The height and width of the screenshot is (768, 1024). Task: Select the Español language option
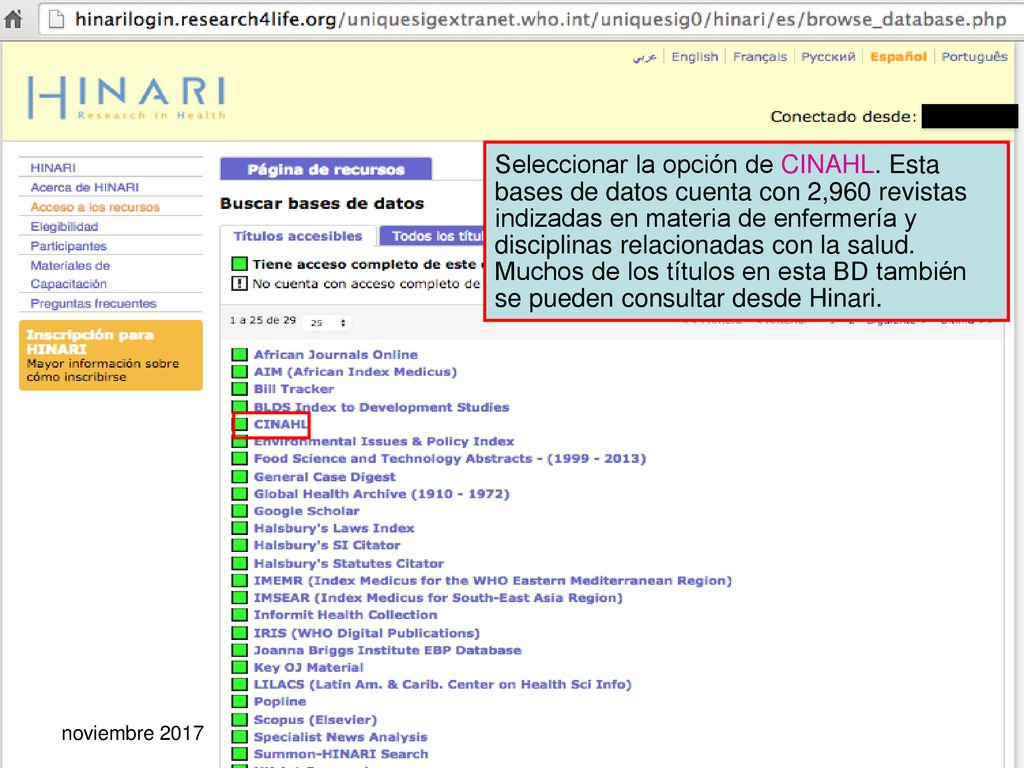point(898,57)
